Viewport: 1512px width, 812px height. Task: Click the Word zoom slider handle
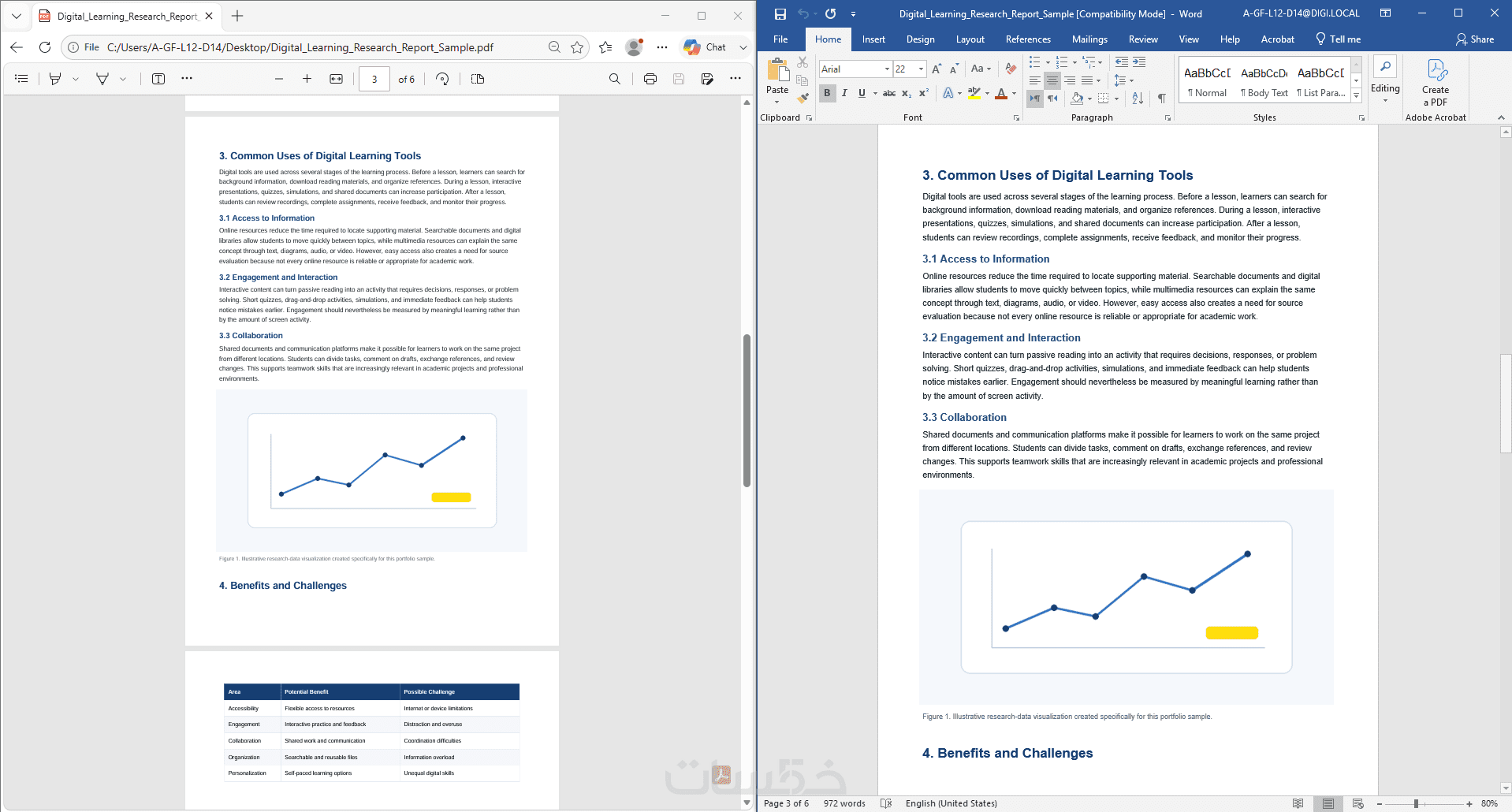tap(1417, 803)
